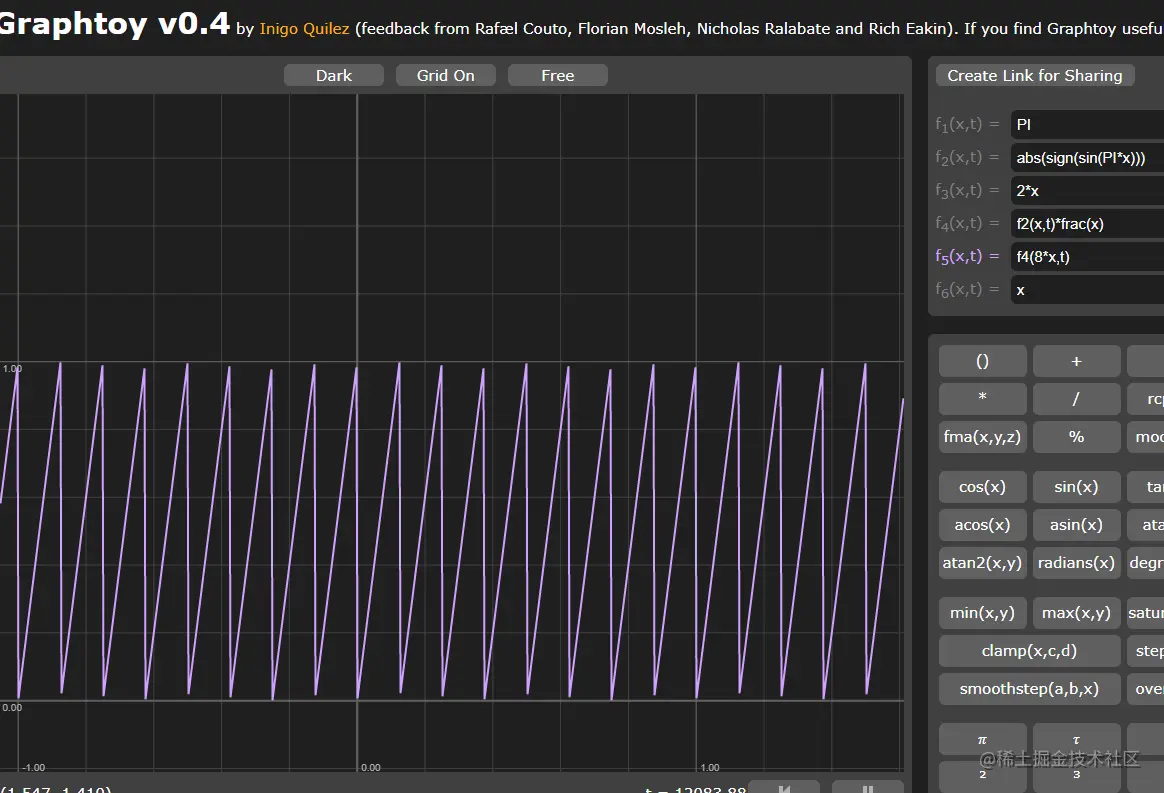The image size is (1164, 793).
Task: Insert the τ constant button
Action: pyautogui.click(x=1076, y=739)
